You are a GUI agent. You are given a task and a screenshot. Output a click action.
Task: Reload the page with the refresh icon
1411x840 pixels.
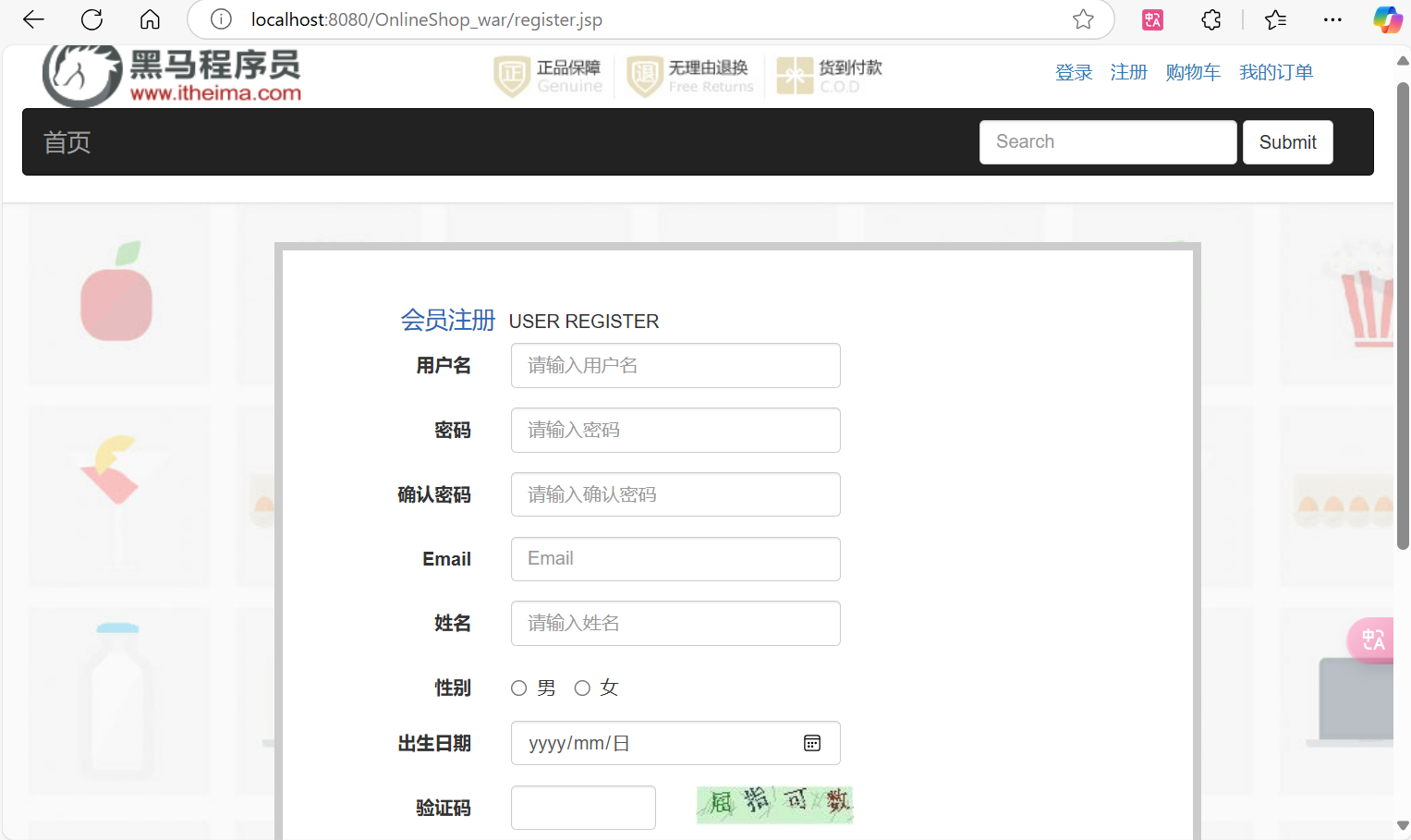click(x=91, y=19)
